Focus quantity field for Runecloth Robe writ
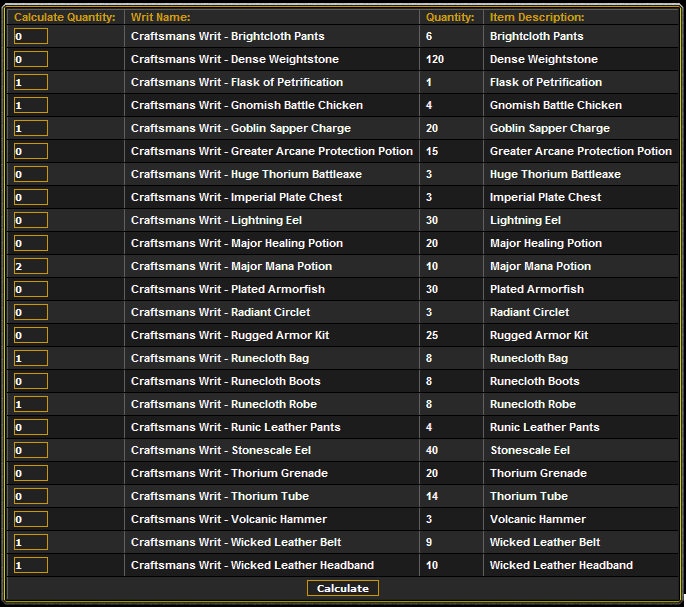The width and height of the screenshot is (686, 607). coord(31,404)
